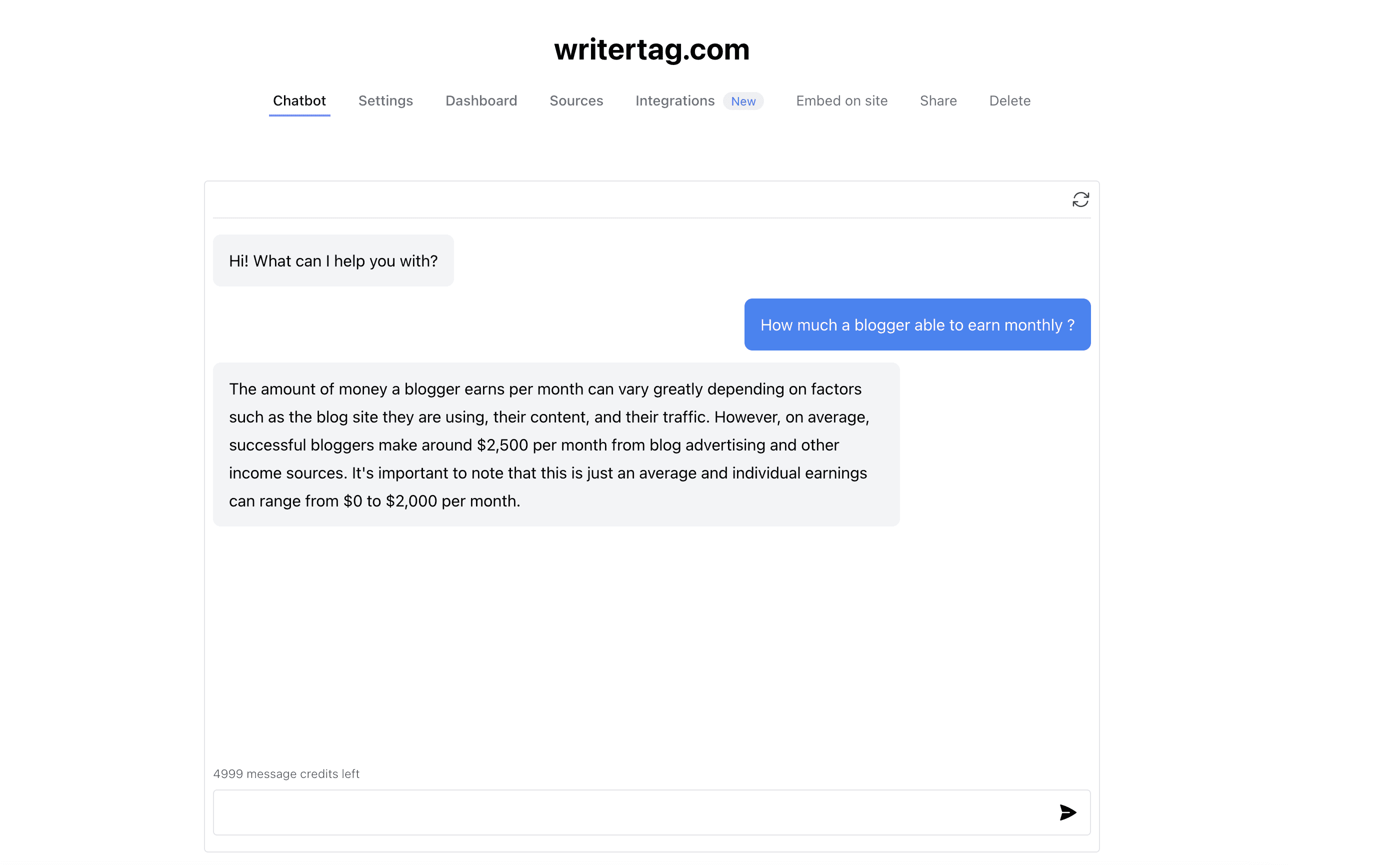Switch to the Dashboard tab
Image resolution: width=1400 pixels, height=865 pixels.
click(481, 100)
